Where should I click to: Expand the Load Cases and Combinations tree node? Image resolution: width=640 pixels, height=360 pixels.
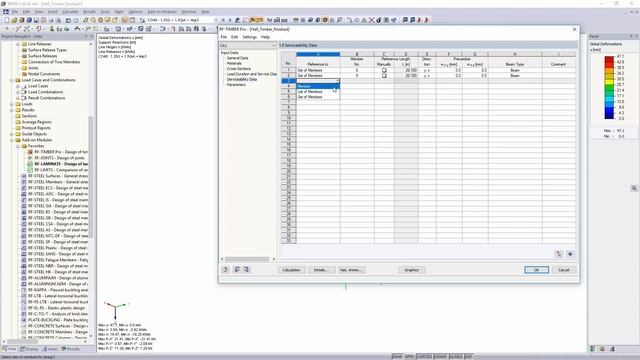(x=11, y=80)
